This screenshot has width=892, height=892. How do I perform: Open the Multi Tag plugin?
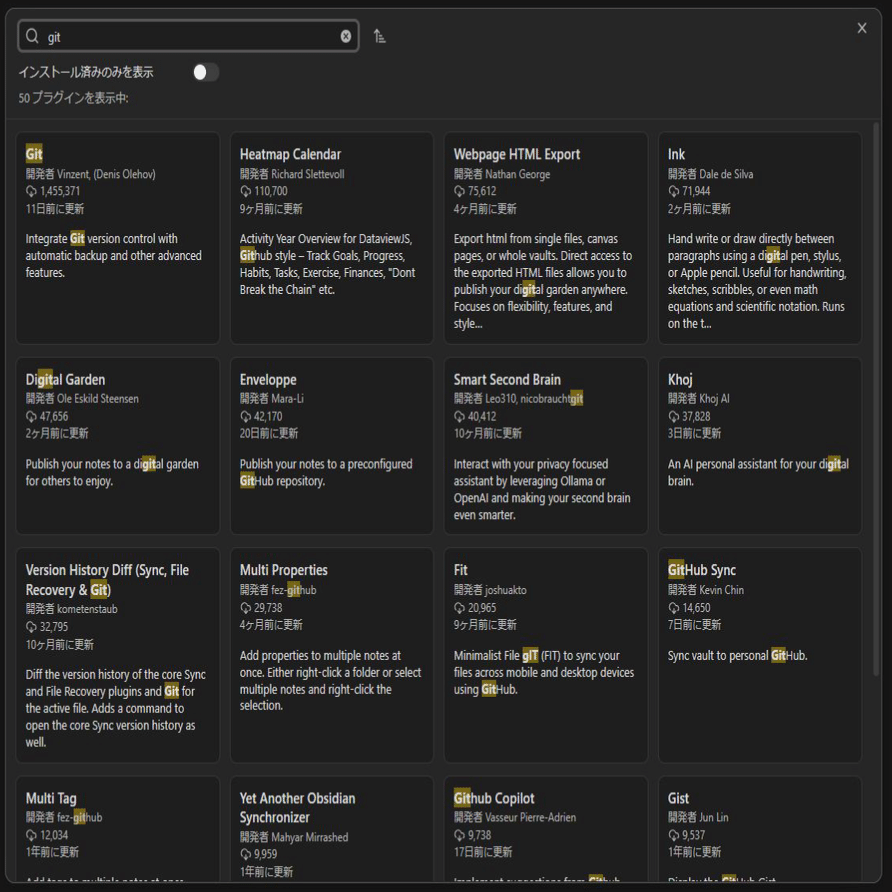pyautogui.click(x=118, y=829)
